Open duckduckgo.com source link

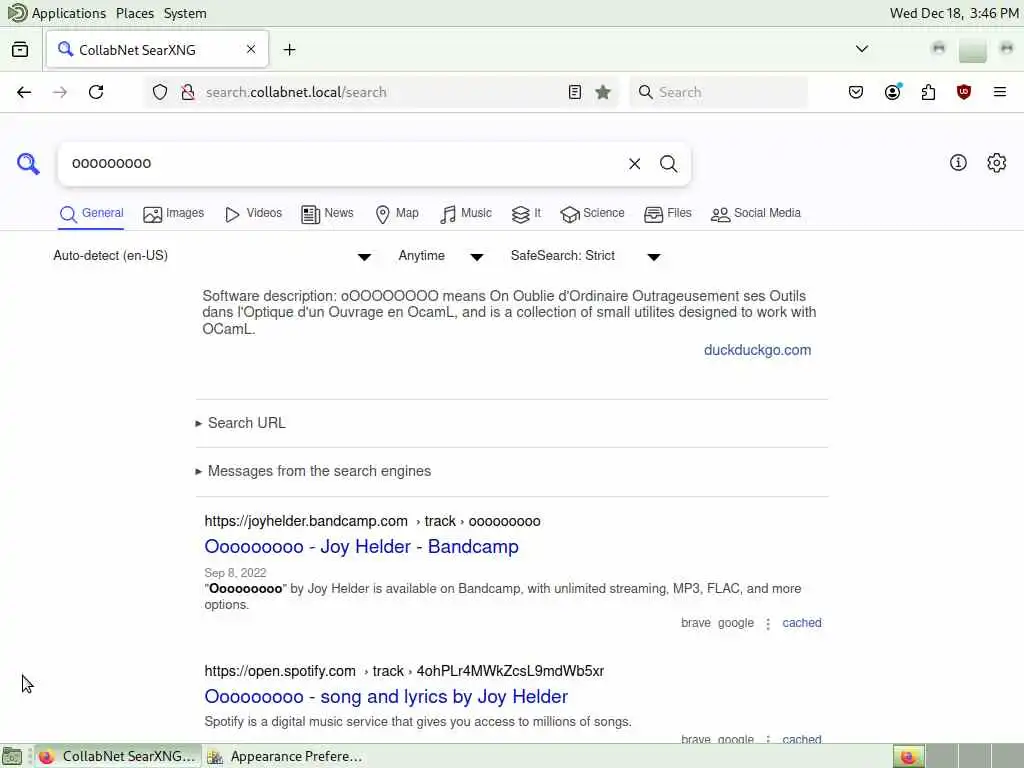(x=758, y=350)
